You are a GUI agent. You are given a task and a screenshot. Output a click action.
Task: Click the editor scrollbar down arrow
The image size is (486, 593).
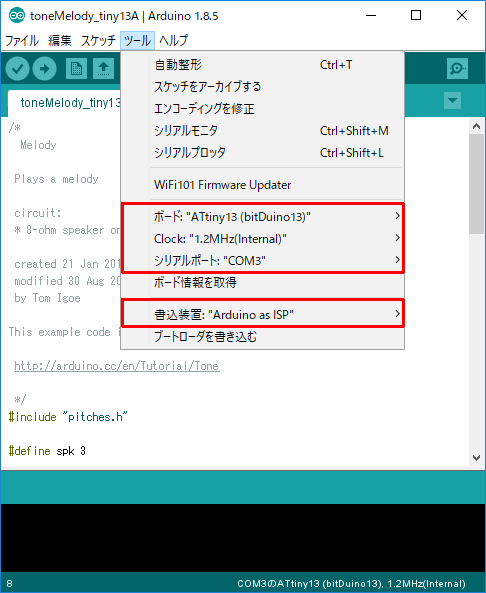(476, 458)
